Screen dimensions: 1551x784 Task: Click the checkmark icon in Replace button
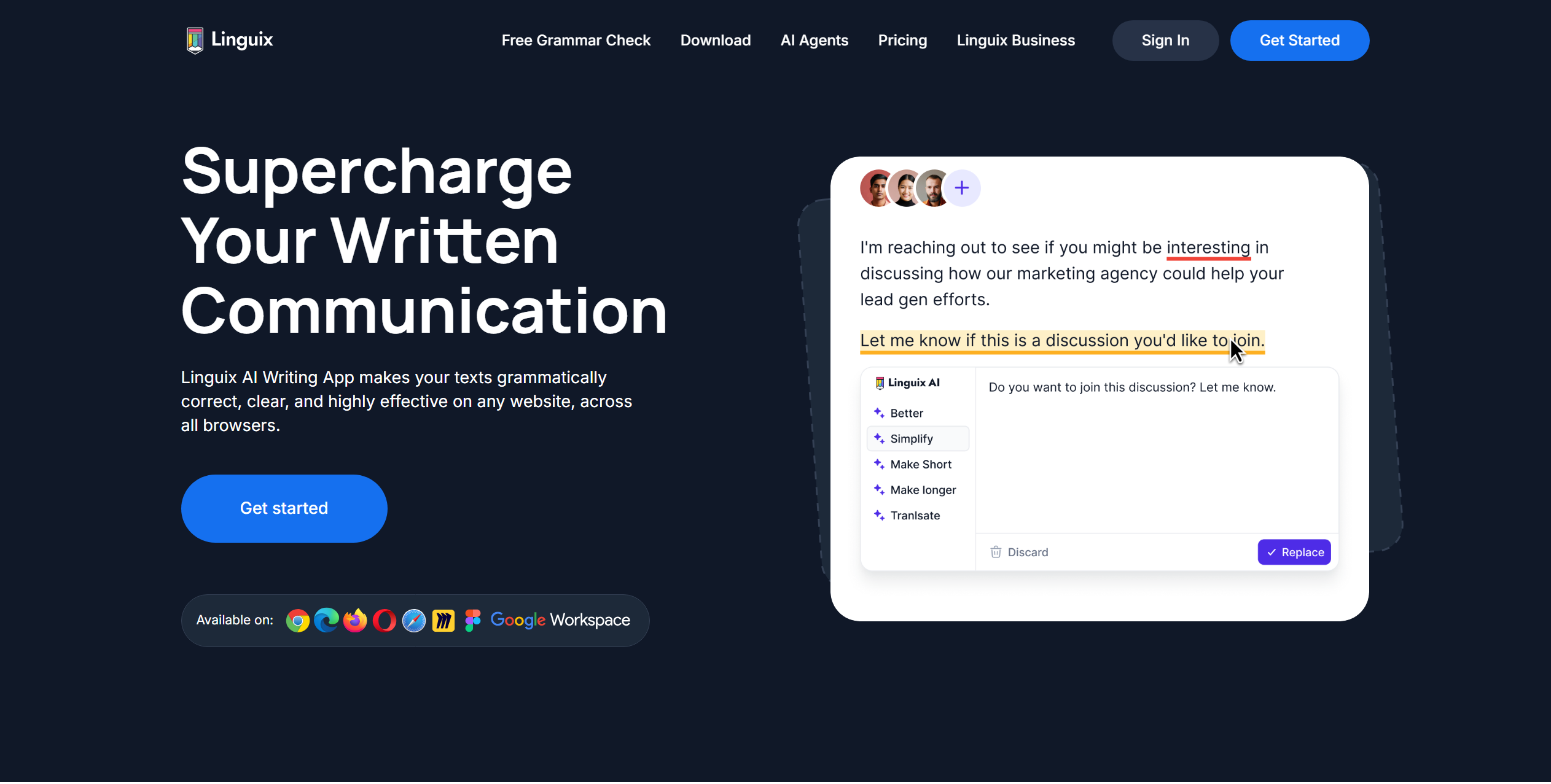point(1271,553)
